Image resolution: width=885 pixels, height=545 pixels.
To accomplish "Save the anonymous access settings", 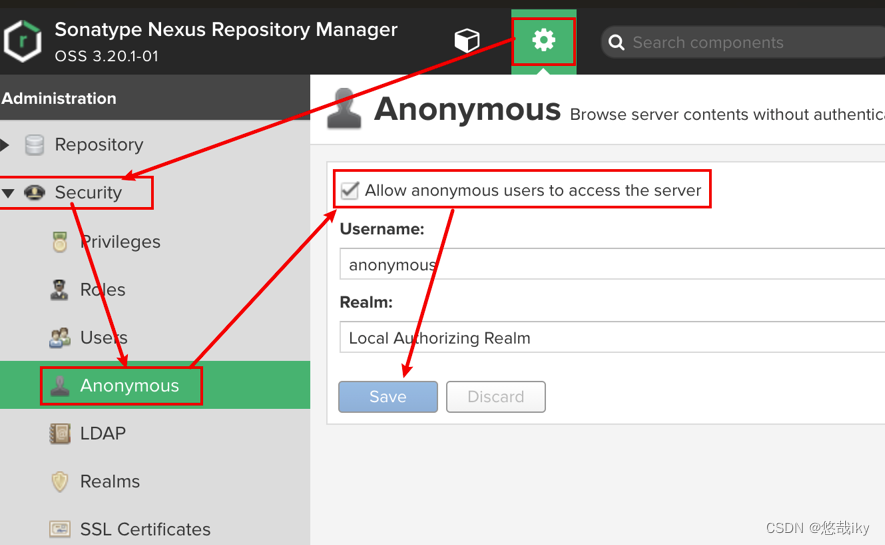I will click(388, 397).
